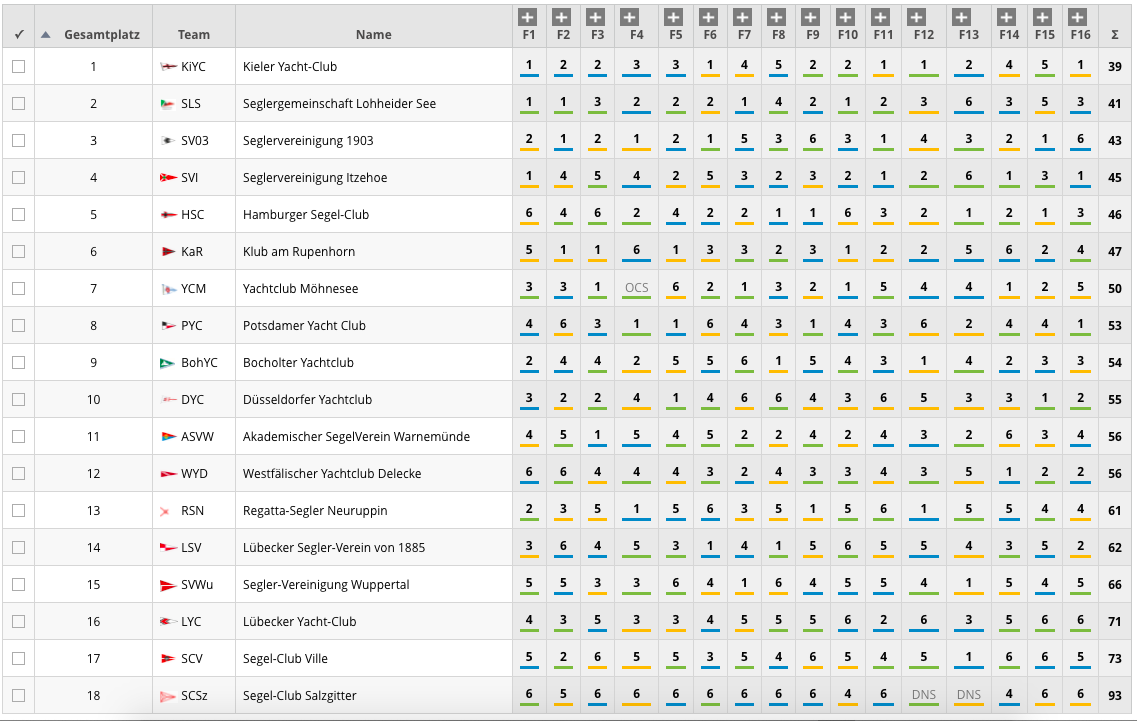Click the Σ total column header
This screenshot has width=1137, height=721.
pyautogui.click(x=1114, y=34)
